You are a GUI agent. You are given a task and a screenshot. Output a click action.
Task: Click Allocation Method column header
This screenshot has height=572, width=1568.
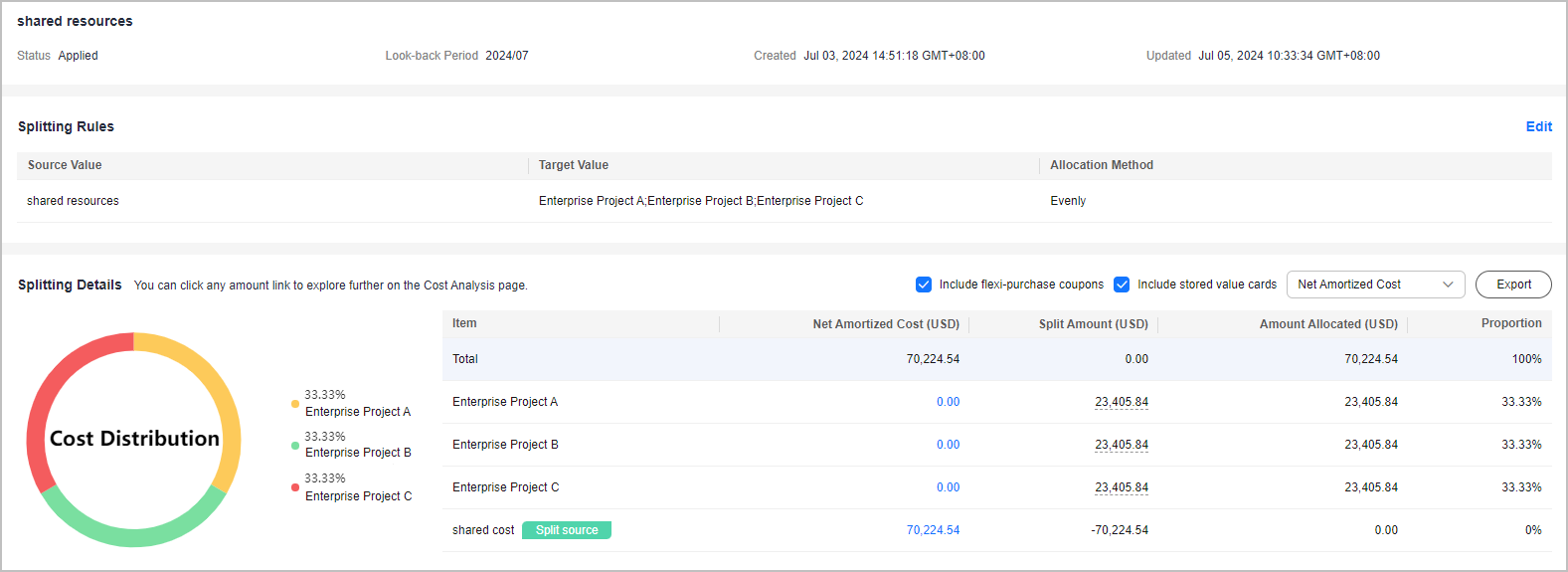[x=1102, y=165]
